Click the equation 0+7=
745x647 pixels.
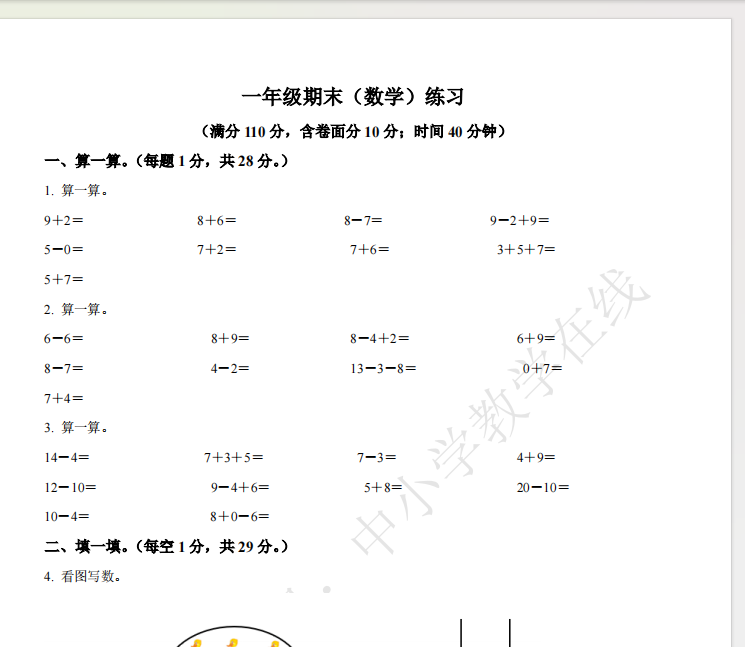click(542, 368)
